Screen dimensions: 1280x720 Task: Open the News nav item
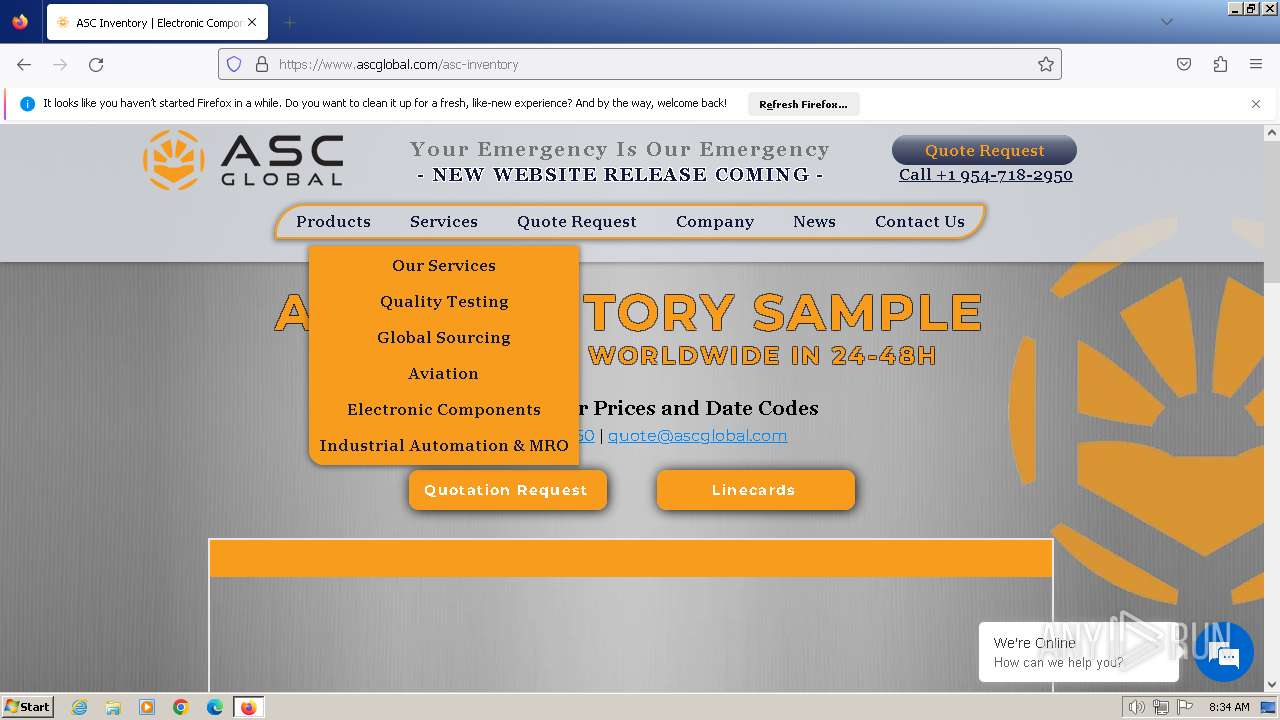click(814, 222)
